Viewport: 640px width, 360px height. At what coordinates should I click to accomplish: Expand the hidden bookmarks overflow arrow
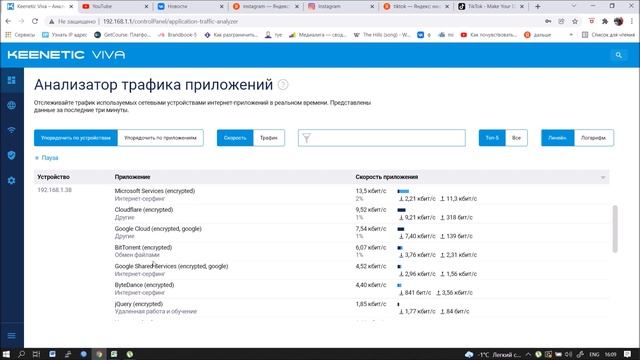[571, 35]
